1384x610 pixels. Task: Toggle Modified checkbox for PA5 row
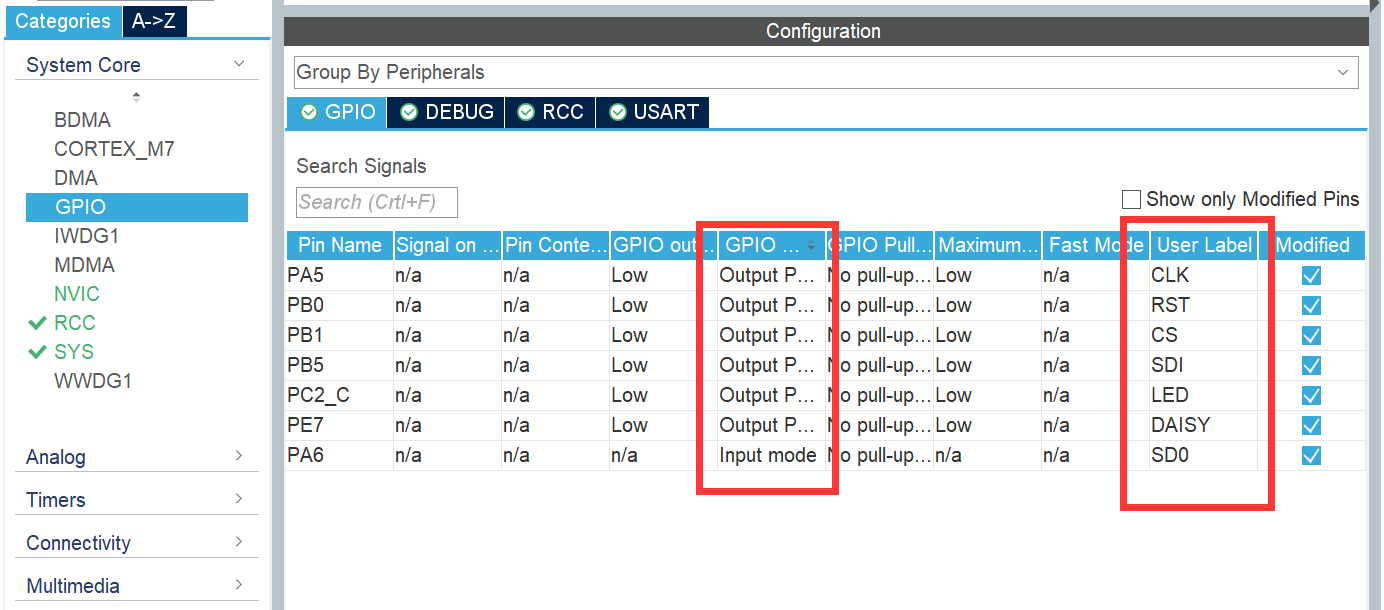click(x=1311, y=276)
